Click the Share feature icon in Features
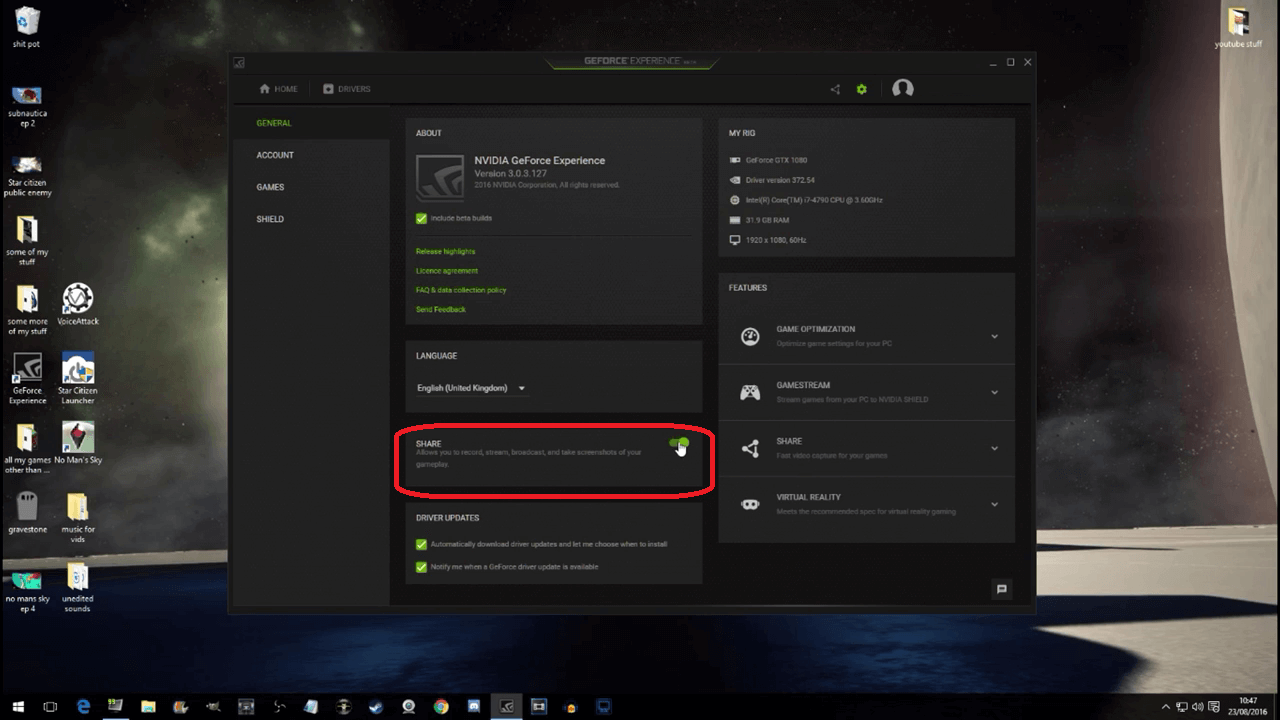The width and height of the screenshot is (1280, 720). (x=750, y=448)
